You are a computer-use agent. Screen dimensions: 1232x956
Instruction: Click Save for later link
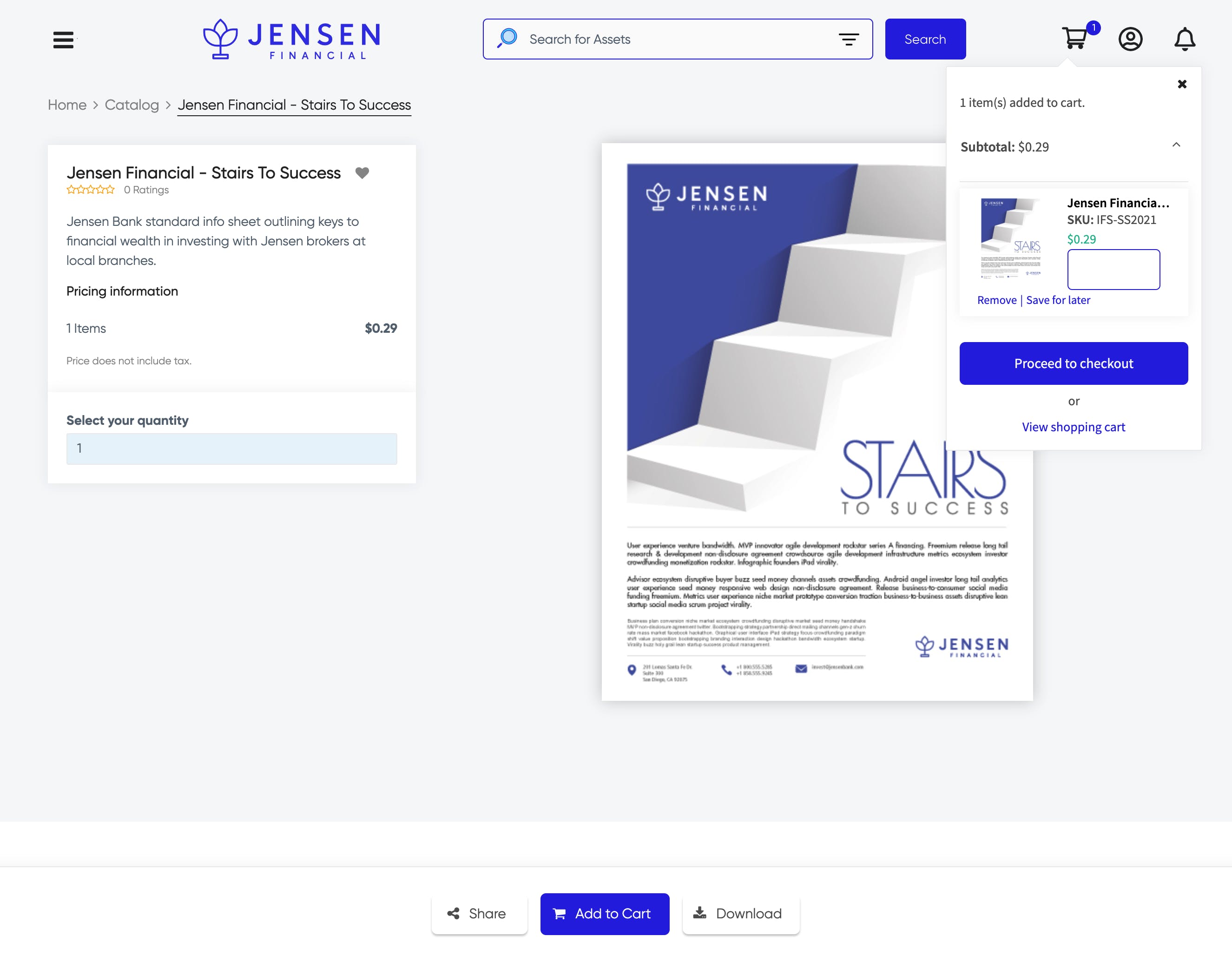[1058, 300]
